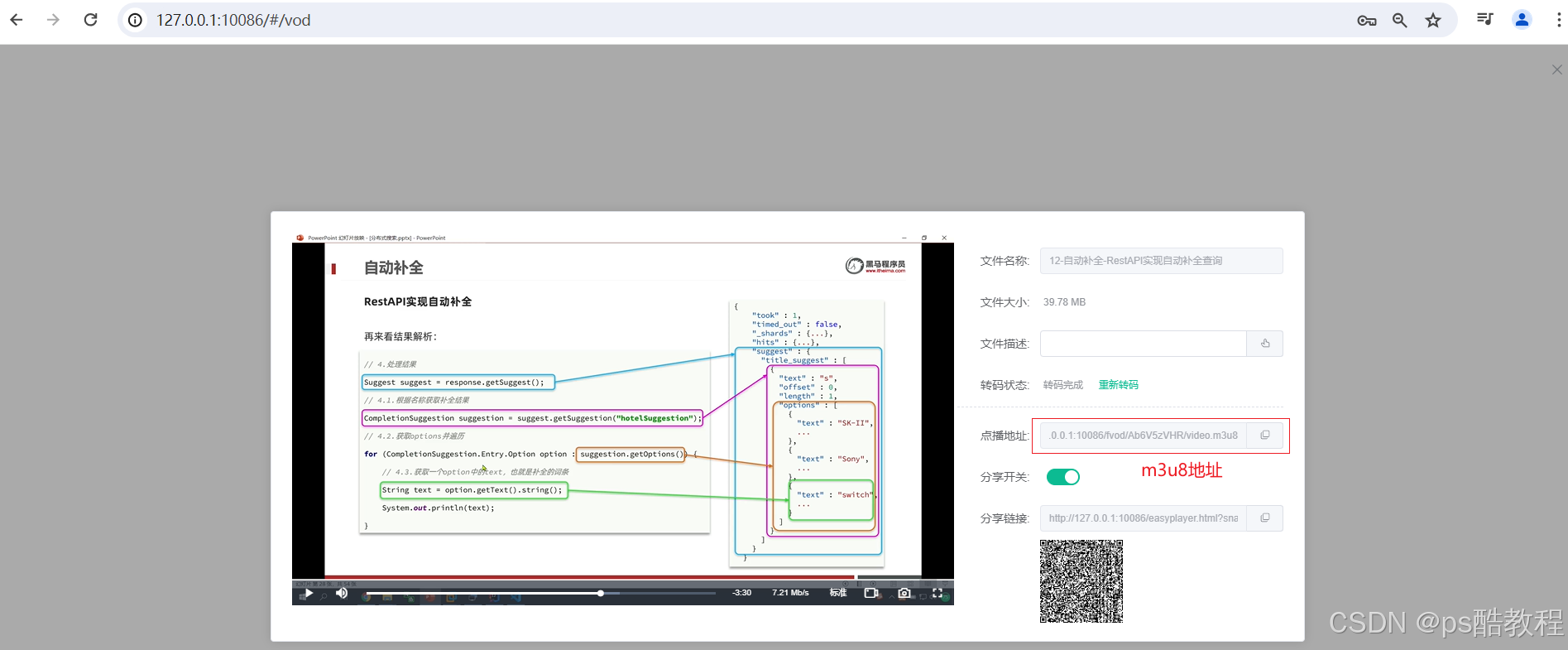This screenshot has width=1568, height=650.
Task: Enter fullscreen video mode
Action: [x=937, y=593]
